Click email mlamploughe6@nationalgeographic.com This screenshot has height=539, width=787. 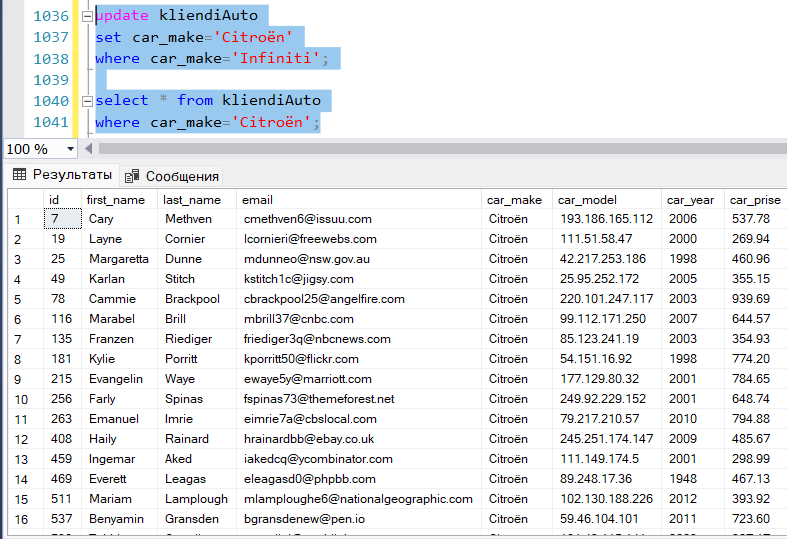[358, 499]
